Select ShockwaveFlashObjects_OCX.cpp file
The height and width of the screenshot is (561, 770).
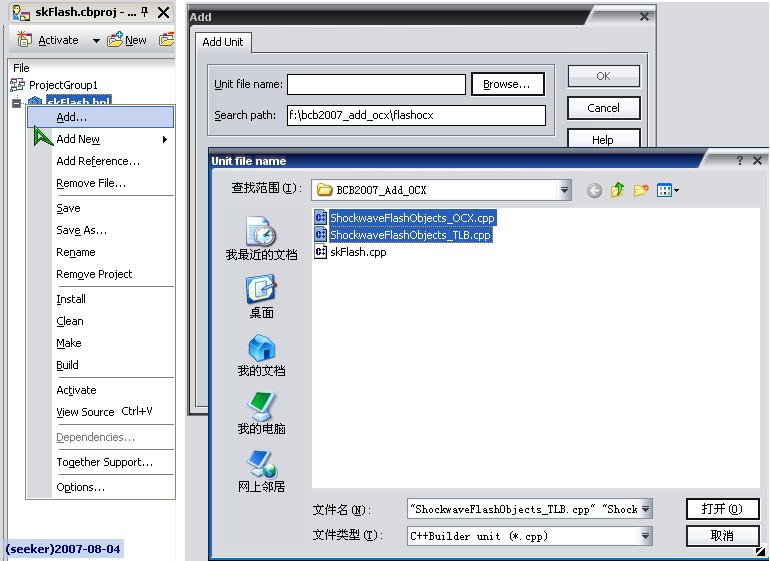pyautogui.click(x=405, y=218)
